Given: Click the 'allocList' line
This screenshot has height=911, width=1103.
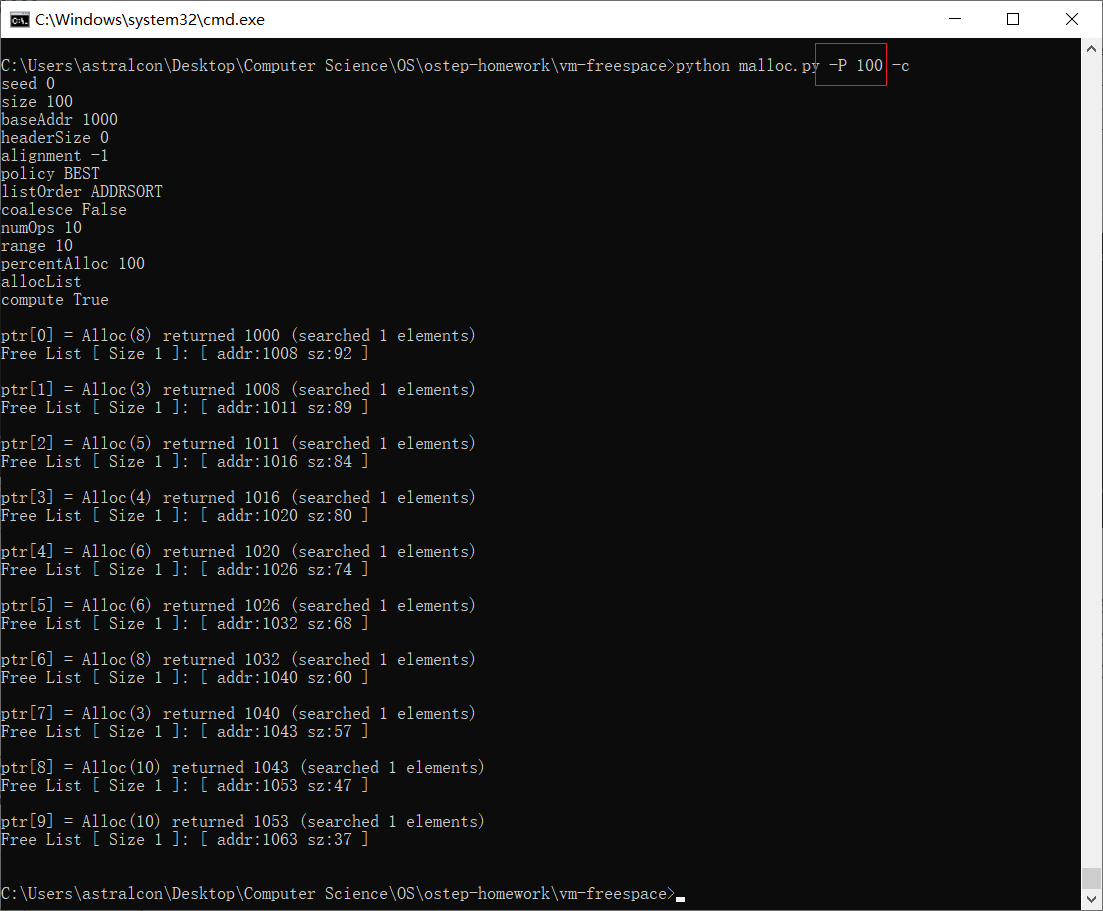Looking at the screenshot, I should point(42,282).
